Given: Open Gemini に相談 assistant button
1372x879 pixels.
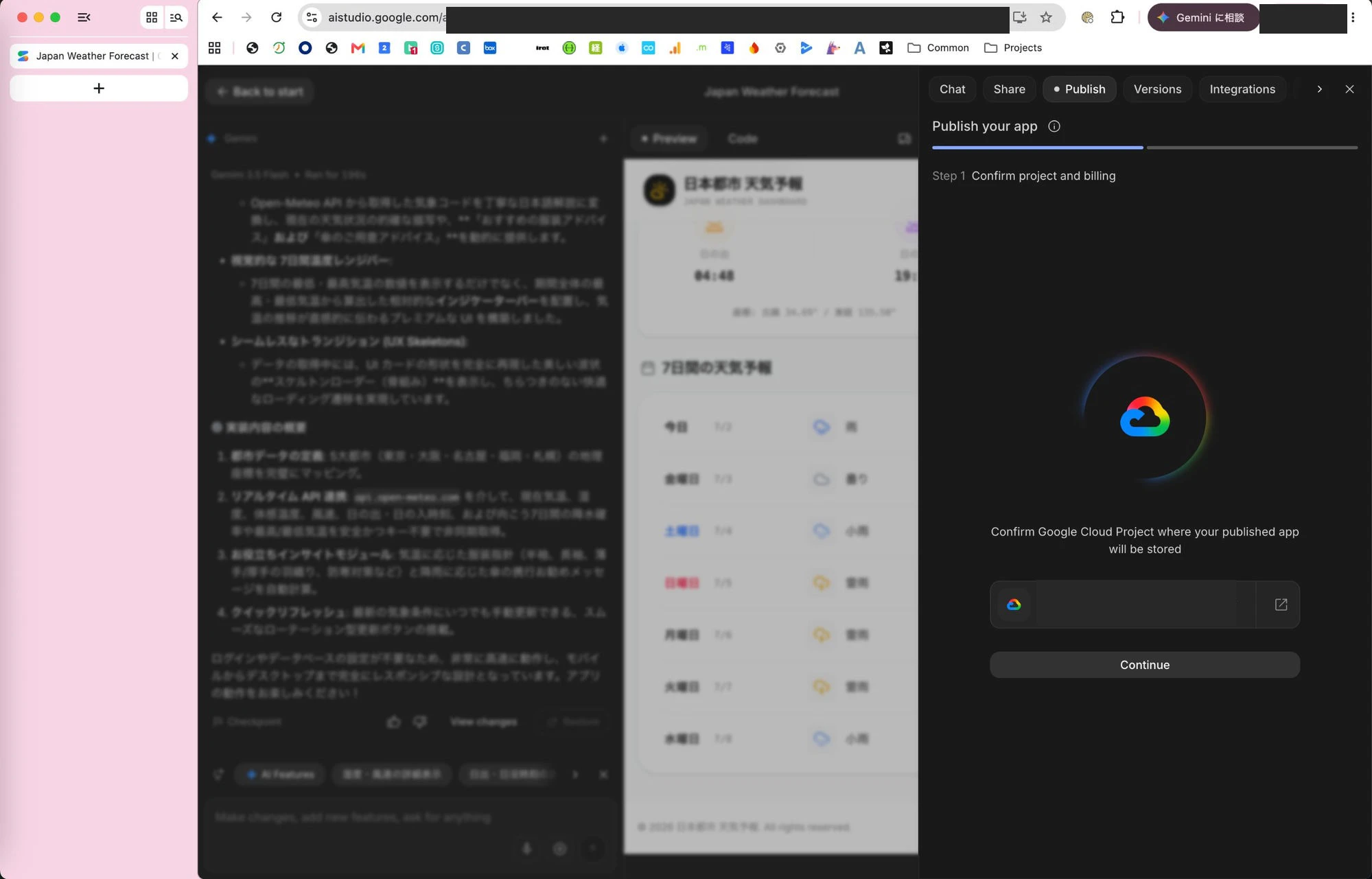Looking at the screenshot, I should click(1203, 17).
